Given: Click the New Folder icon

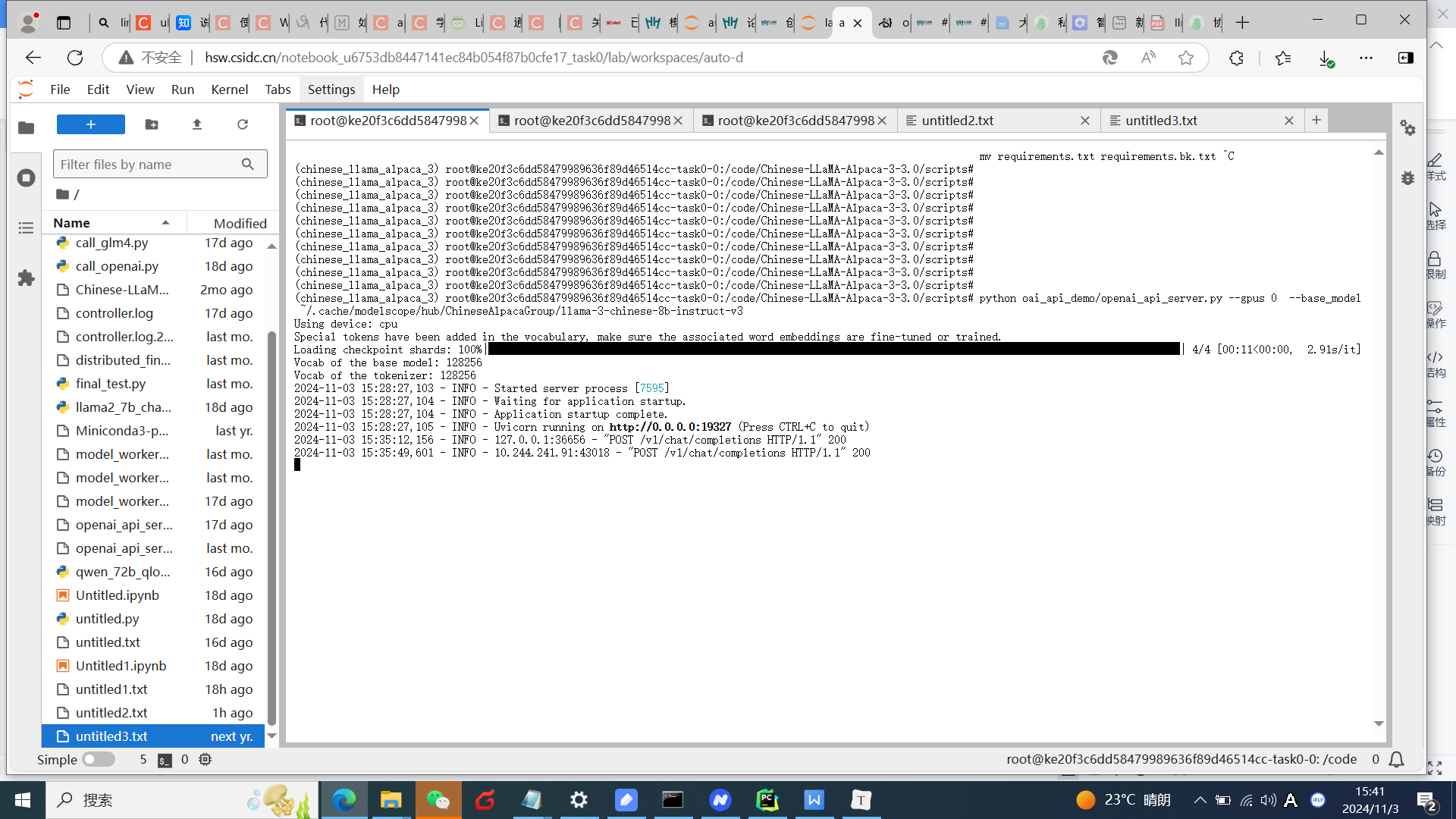Looking at the screenshot, I should pyautogui.click(x=152, y=124).
